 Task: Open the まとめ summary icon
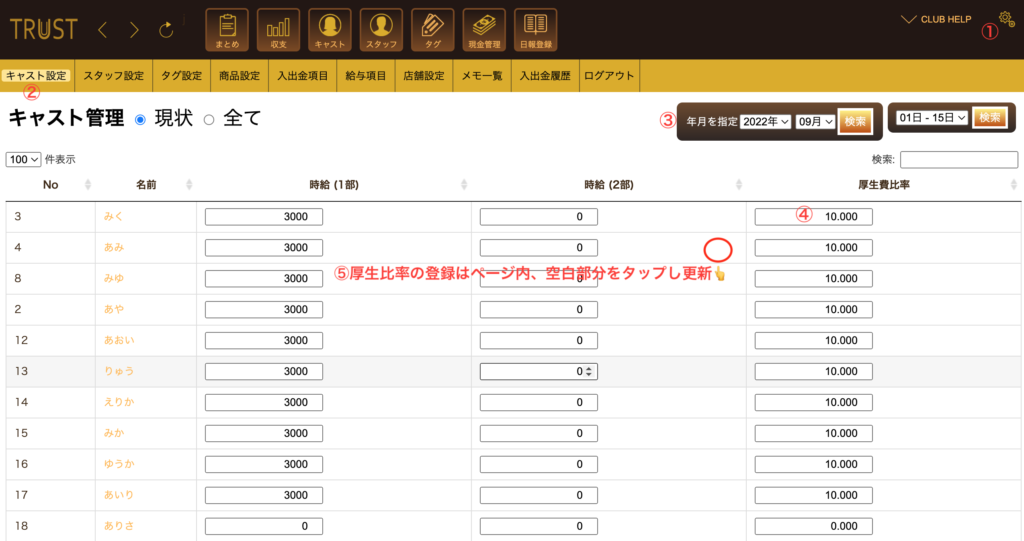click(227, 30)
